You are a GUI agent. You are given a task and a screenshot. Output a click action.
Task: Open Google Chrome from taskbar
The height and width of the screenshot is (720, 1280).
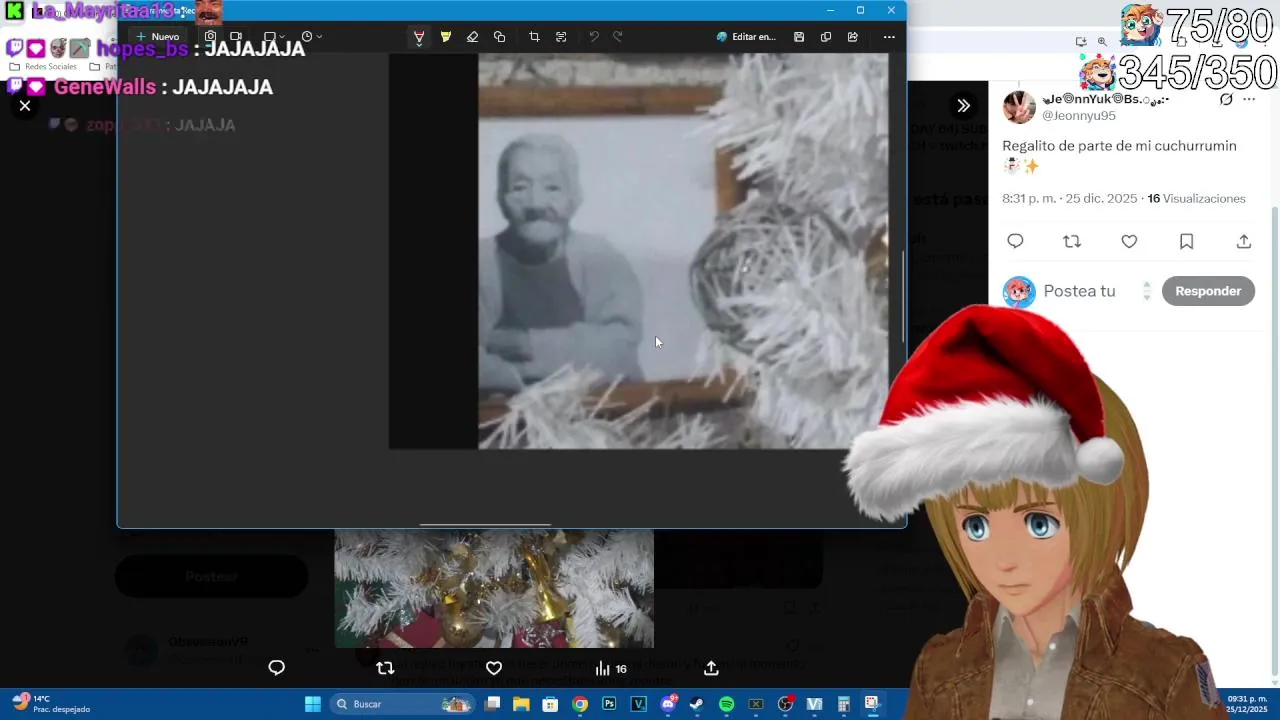[580, 704]
